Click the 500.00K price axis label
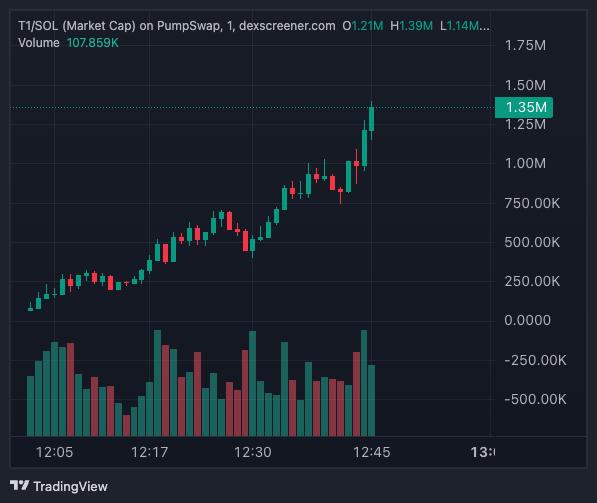Screen dimensions: 597x503 [x=532, y=242]
